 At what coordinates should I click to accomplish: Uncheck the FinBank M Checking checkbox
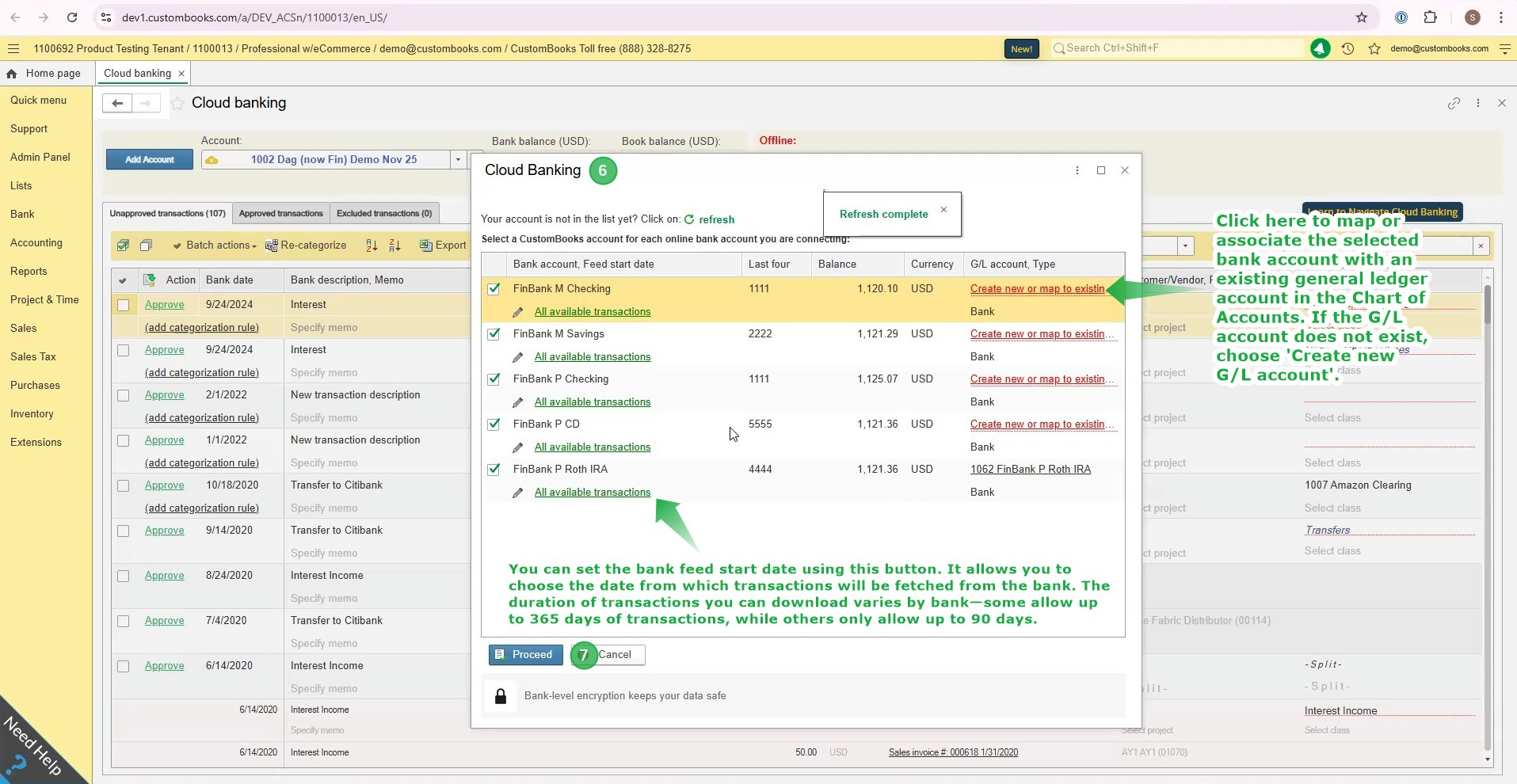(x=494, y=289)
